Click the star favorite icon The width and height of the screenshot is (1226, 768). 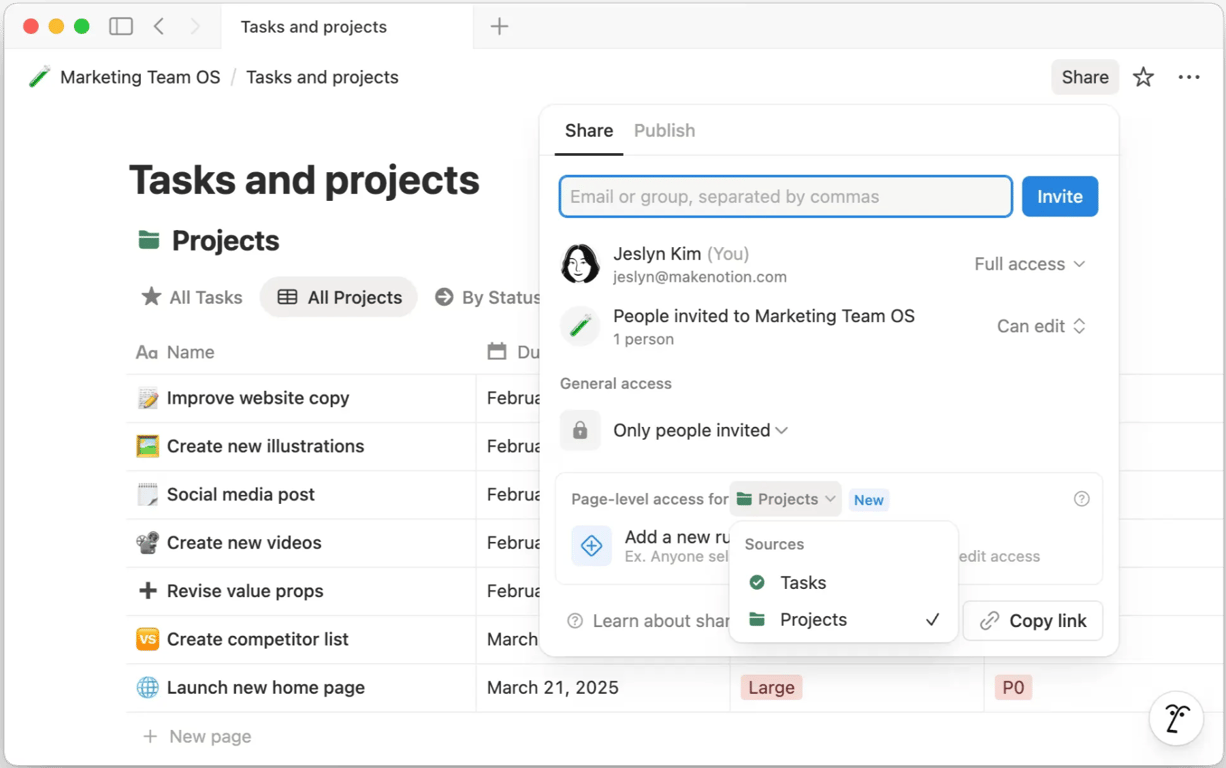(x=1143, y=77)
